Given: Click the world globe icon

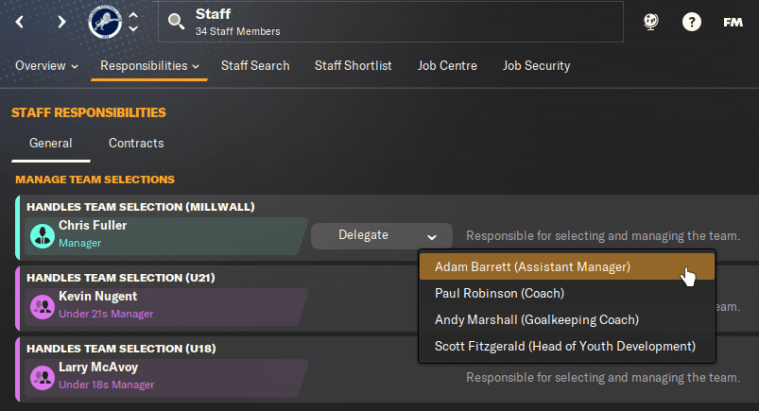Looking at the screenshot, I should click(x=650, y=22).
